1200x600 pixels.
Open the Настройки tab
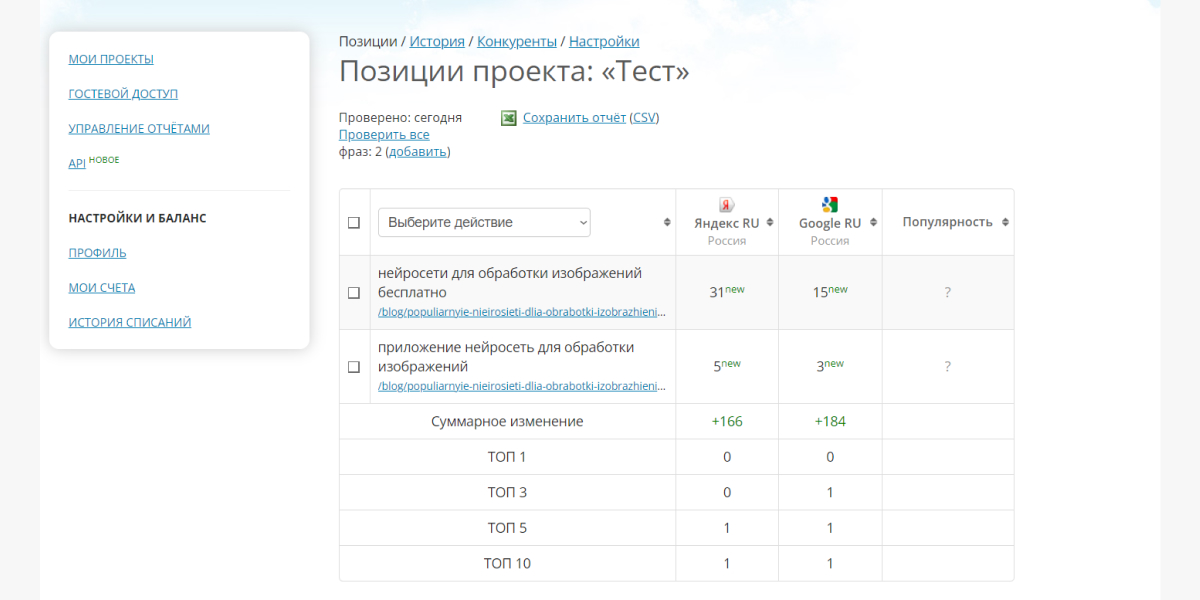point(604,41)
